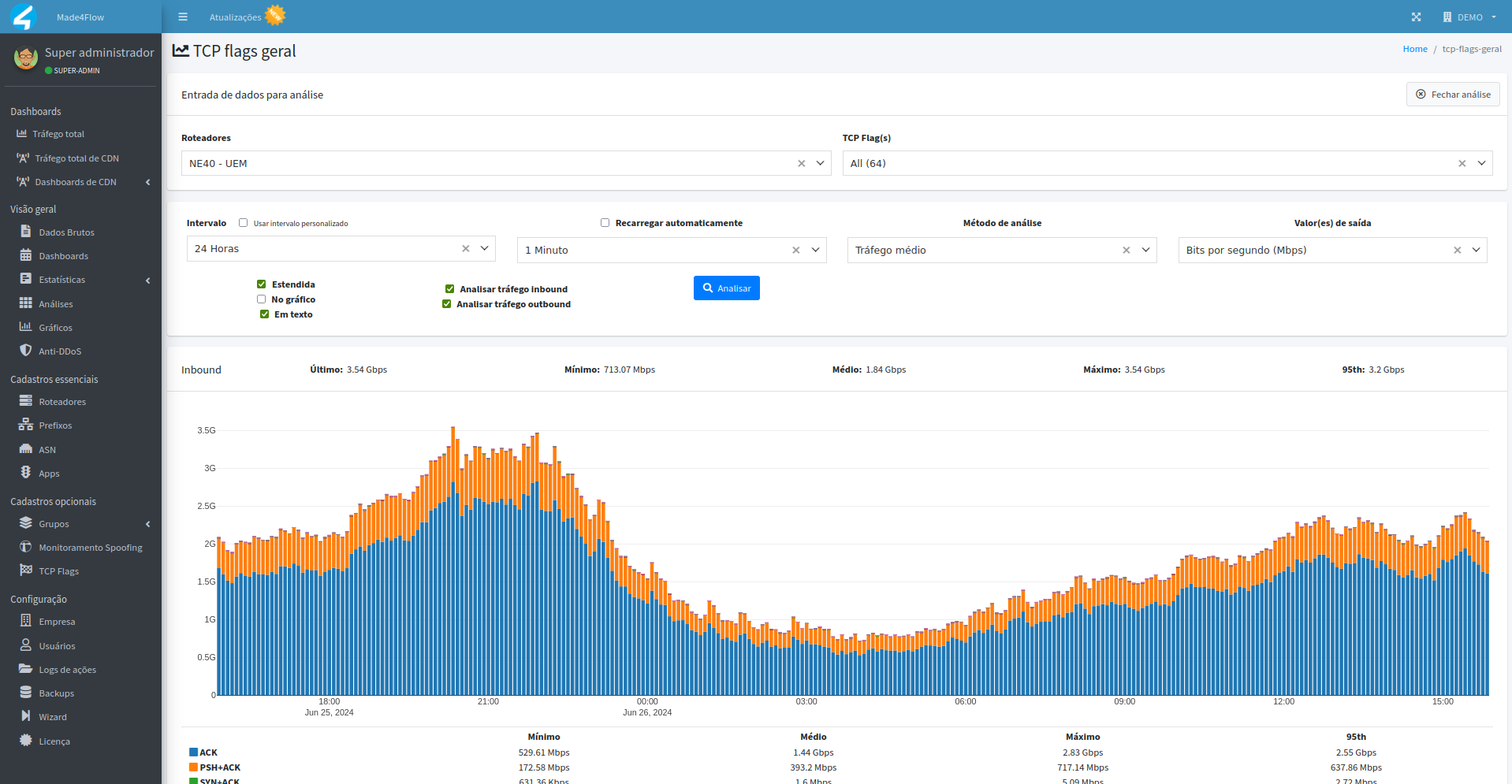The width and height of the screenshot is (1512, 784).
Task: Click the Backups database icon
Action: pyautogui.click(x=26, y=693)
